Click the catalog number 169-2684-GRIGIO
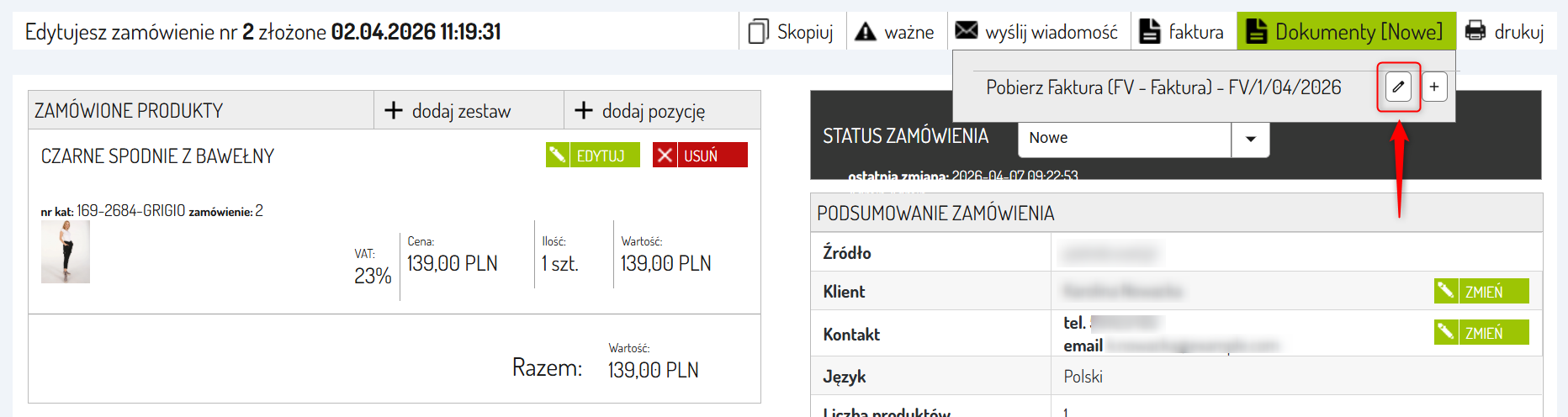Screen dimensions: 1568x417 [130, 211]
